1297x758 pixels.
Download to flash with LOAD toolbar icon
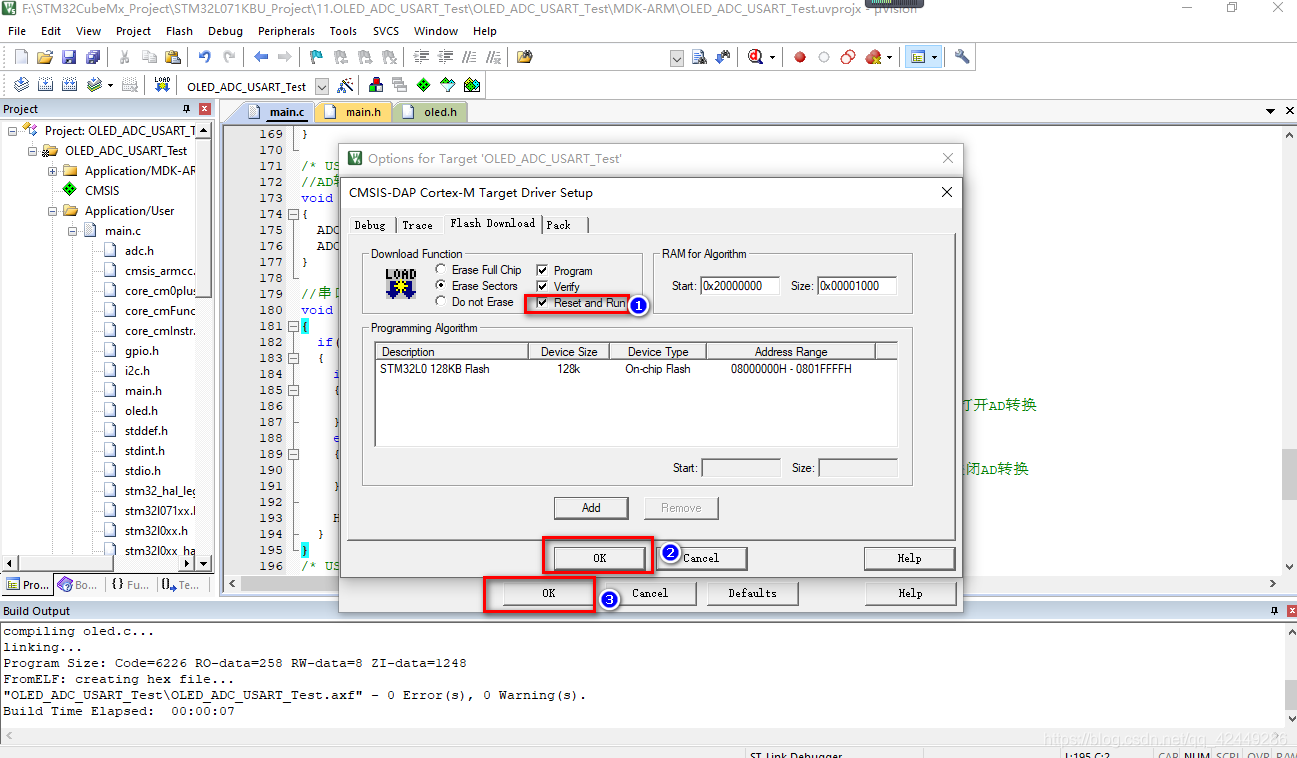point(161,85)
